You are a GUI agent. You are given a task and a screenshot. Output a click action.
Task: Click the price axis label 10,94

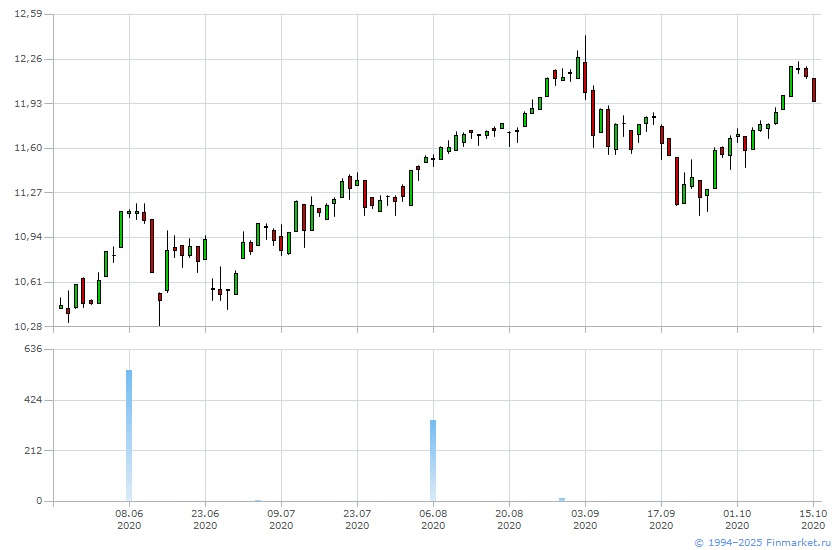(28, 237)
